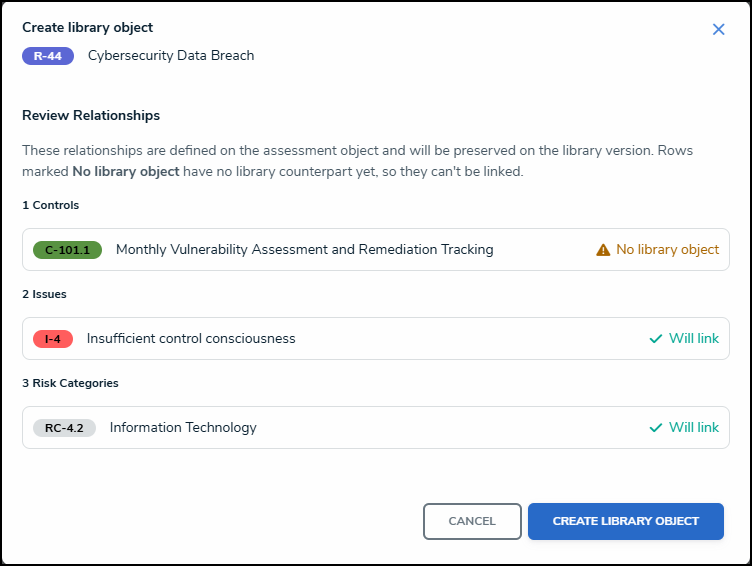The image size is (752, 566).
Task: Select the Information Technology category row
Action: tap(376, 427)
